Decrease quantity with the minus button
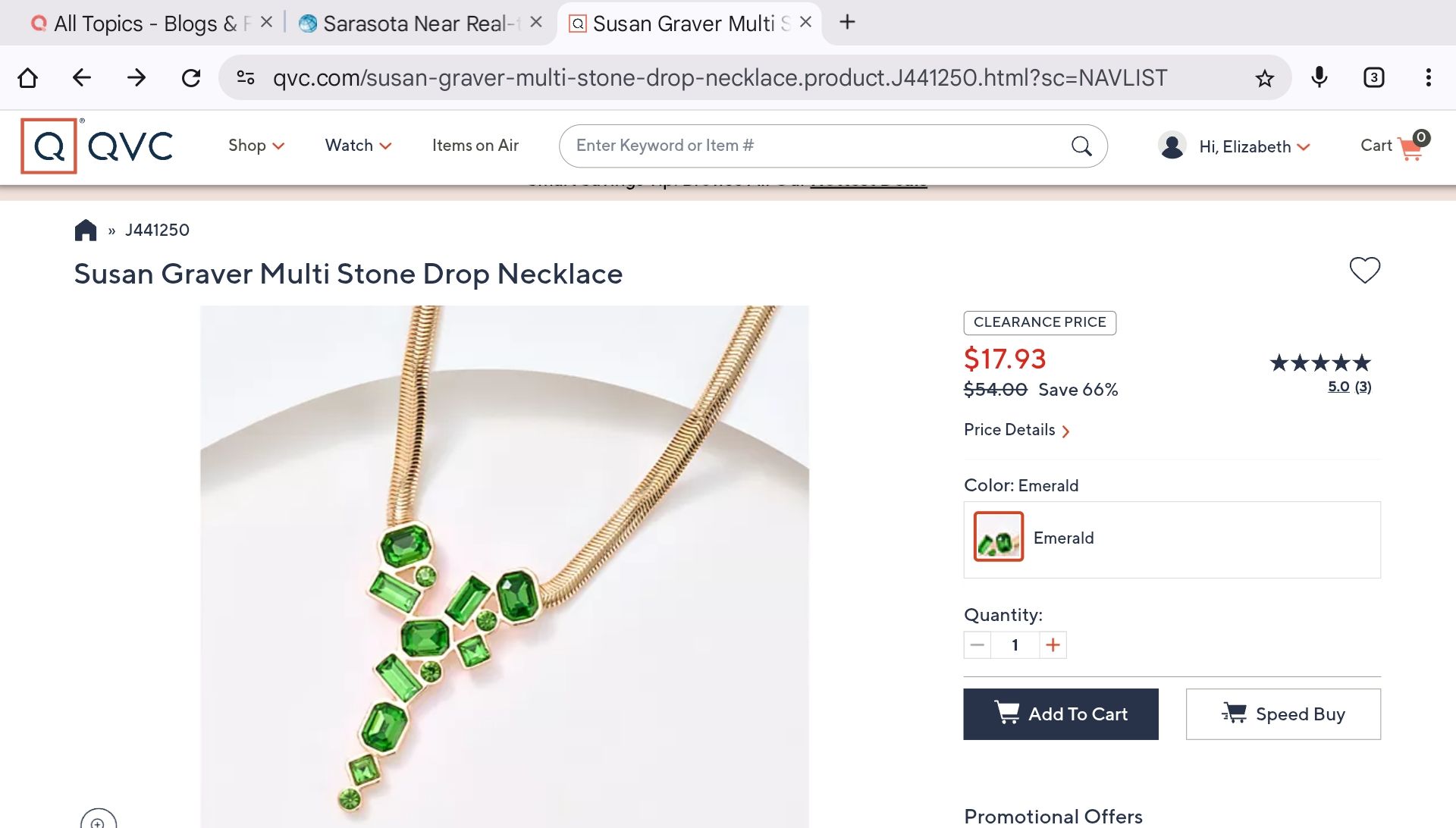This screenshot has height=828, width=1456. coord(977,645)
